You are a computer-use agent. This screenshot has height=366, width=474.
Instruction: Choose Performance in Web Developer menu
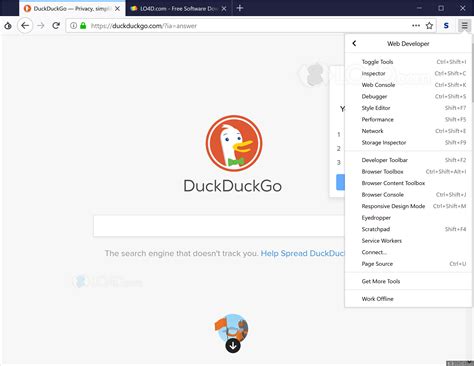tap(408, 119)
